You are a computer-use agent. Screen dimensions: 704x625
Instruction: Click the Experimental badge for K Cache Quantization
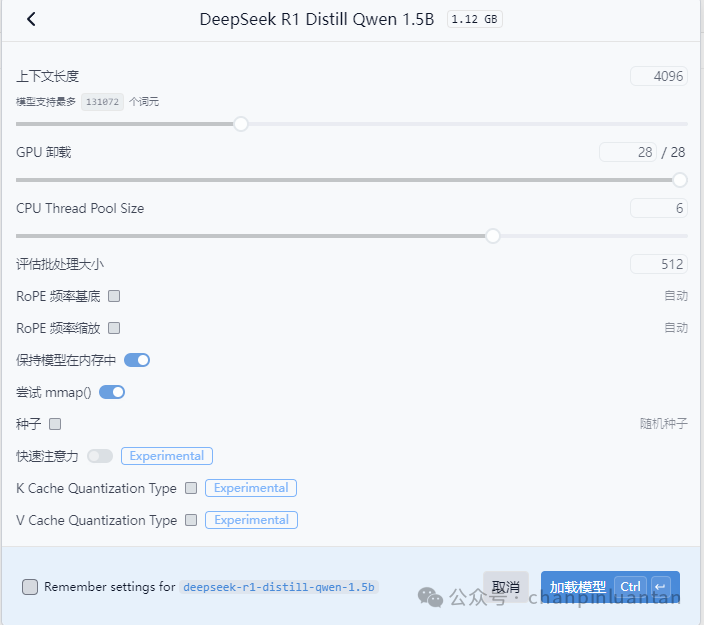pos(251,488)
